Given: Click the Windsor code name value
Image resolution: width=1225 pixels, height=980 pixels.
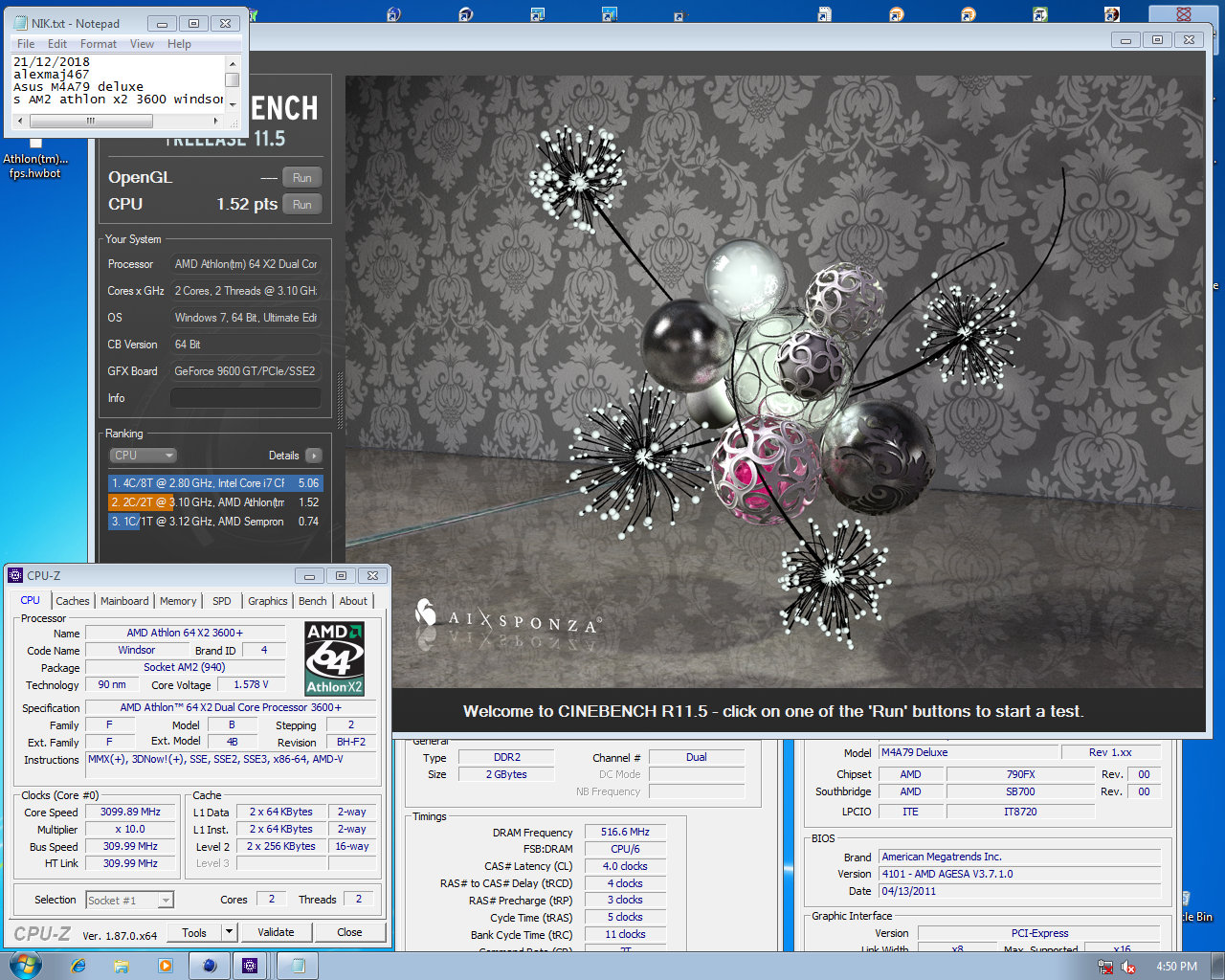Looking at the screenshot, I should point(137,650).
